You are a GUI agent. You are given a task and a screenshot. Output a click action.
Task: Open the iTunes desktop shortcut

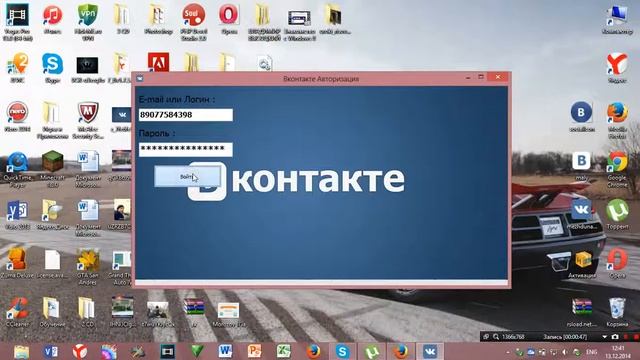[52, 19]
